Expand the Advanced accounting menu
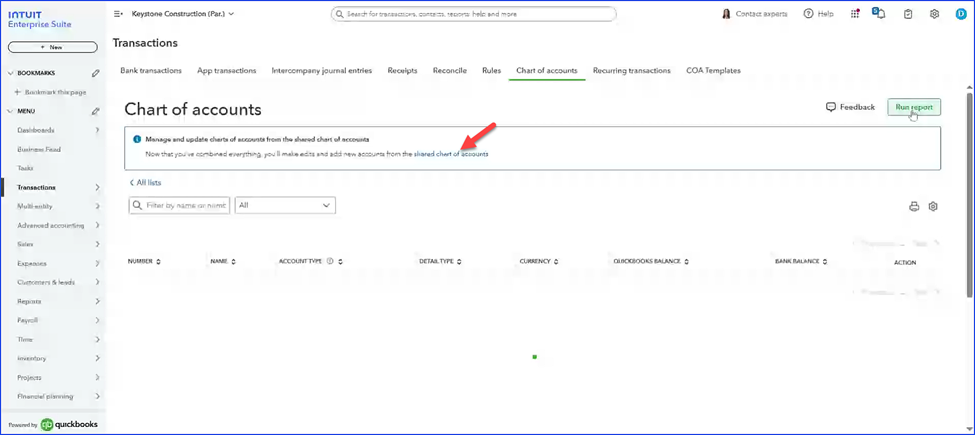This screenshot has width=975, height=435. click(98, 226)
